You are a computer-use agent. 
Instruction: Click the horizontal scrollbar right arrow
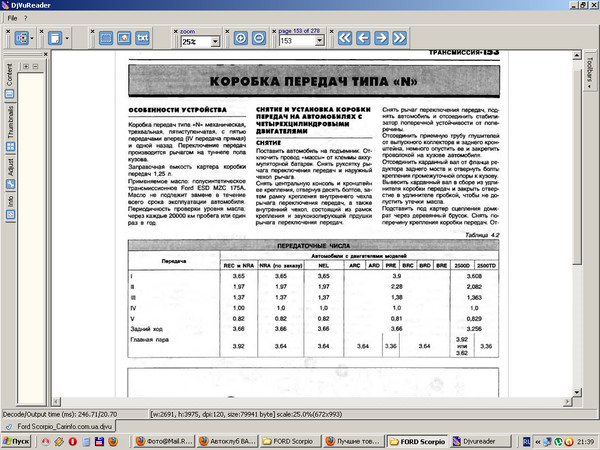(568, 401)
